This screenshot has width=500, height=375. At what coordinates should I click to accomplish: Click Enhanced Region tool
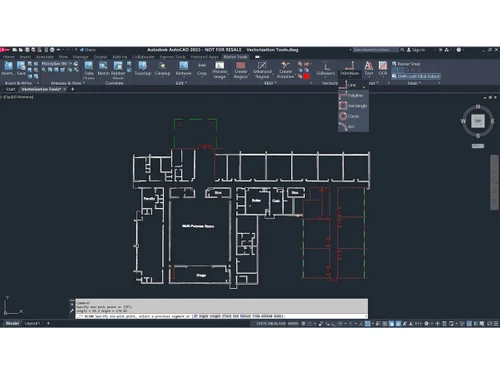pos(262,70)
